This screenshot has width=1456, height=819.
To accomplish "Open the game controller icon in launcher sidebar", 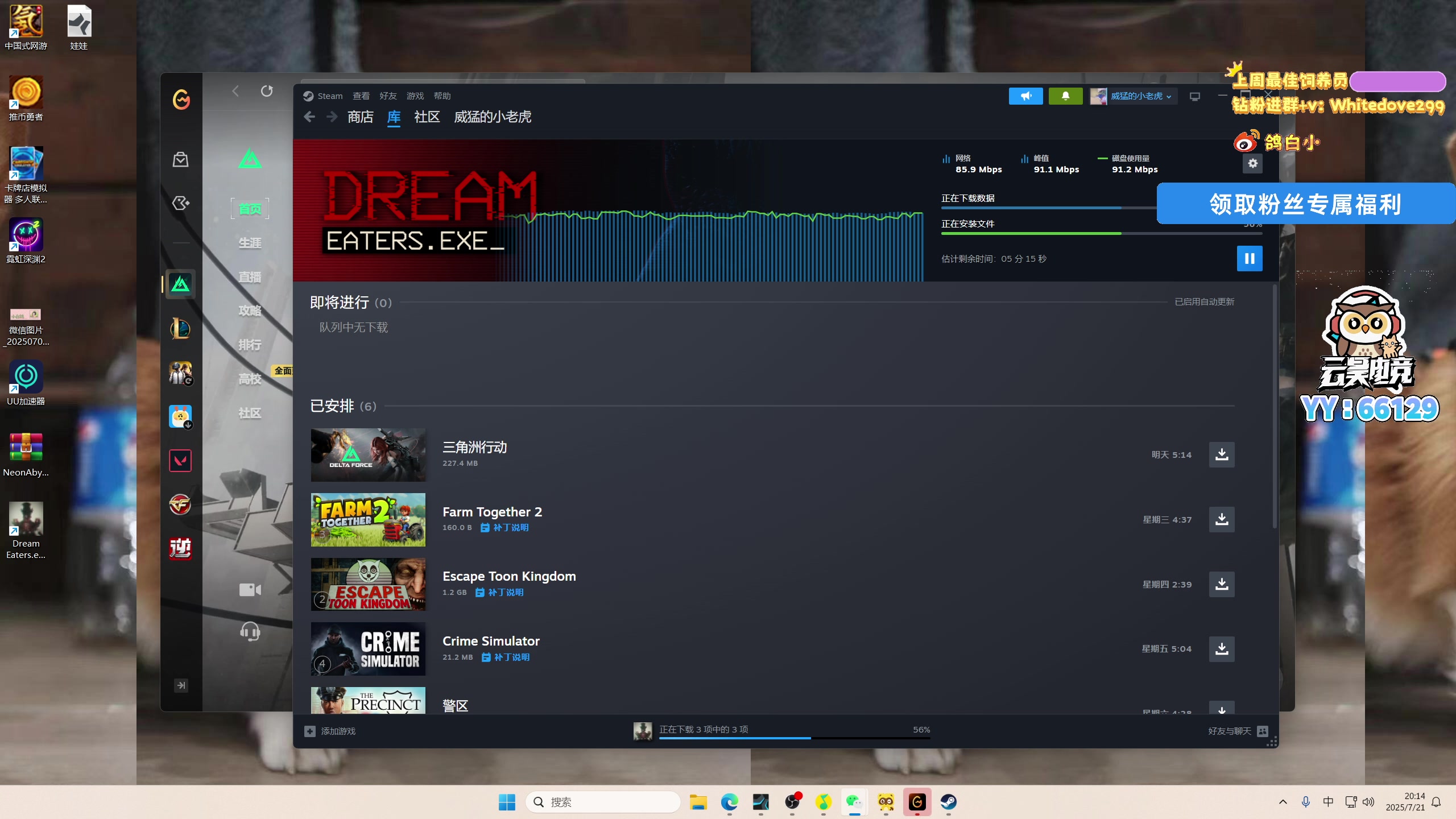I will coord(181,203).
